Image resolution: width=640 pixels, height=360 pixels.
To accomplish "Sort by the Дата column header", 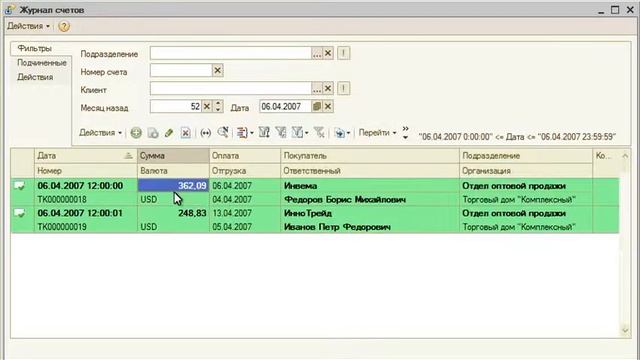I will click(x=86, y=156).
